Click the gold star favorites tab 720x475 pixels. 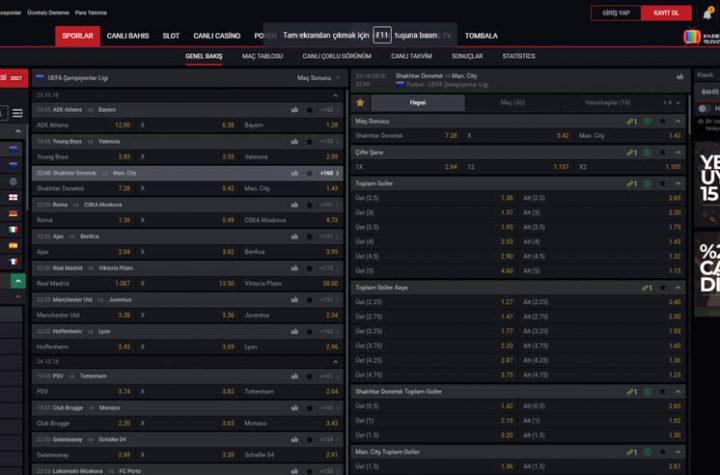[360, 103]
